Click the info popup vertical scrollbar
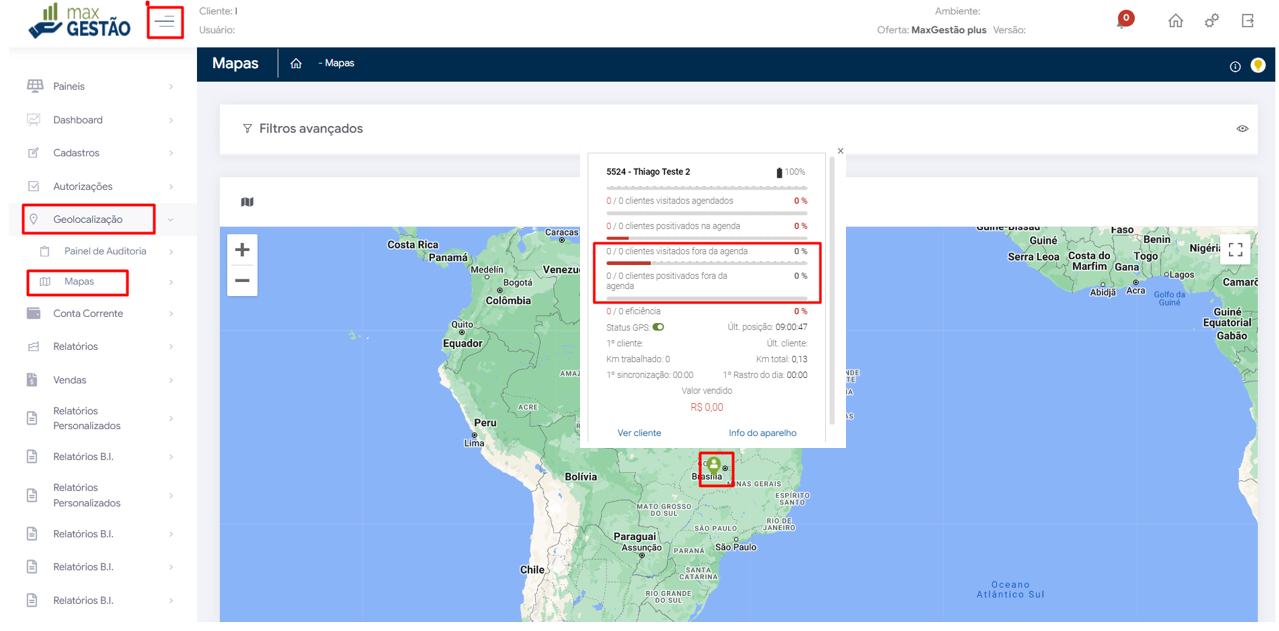The image size is (1279, 631). pos(832,290)
